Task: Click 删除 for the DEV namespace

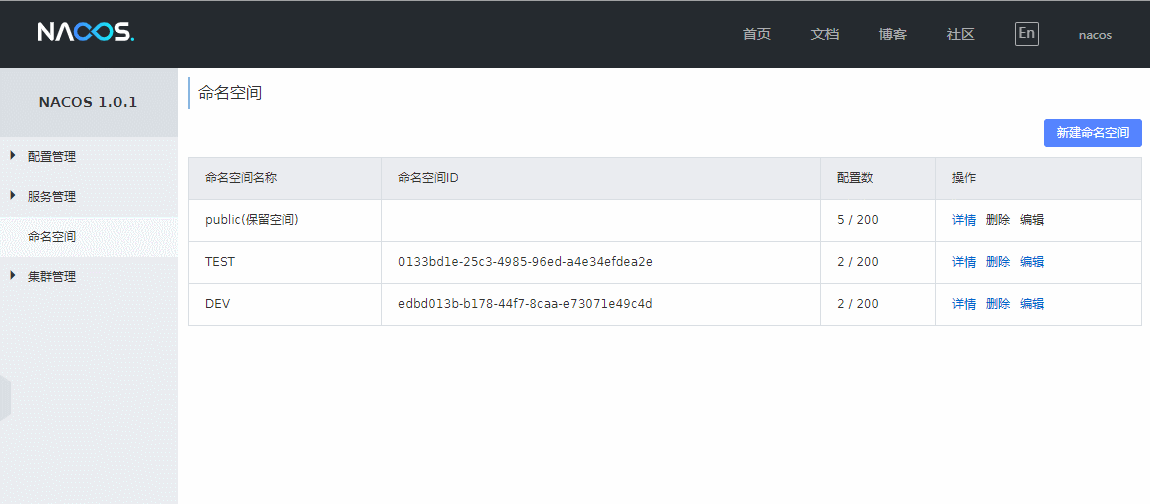Action: point(998,304)
